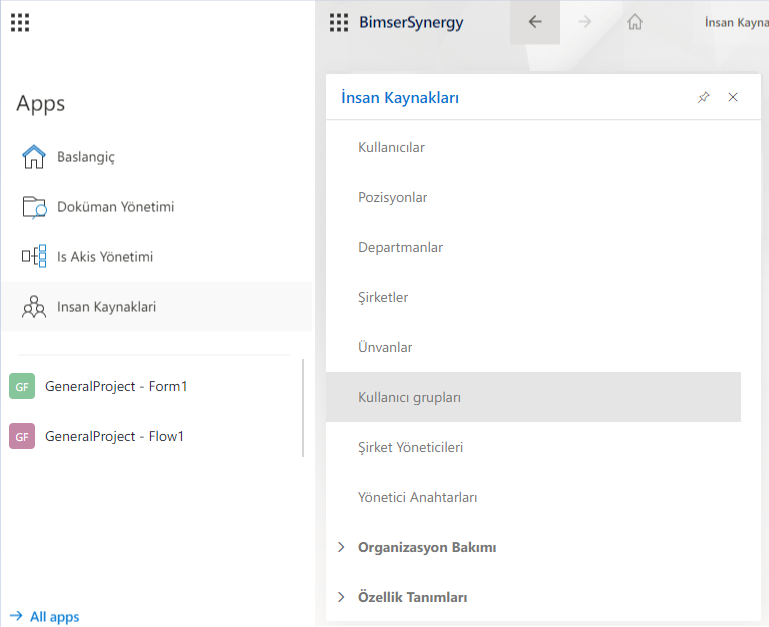The width and height of the screenshot is (769, 627).
Task: Click the app launcher grid icon beside BimserSynergy
Action: (339, 22)
